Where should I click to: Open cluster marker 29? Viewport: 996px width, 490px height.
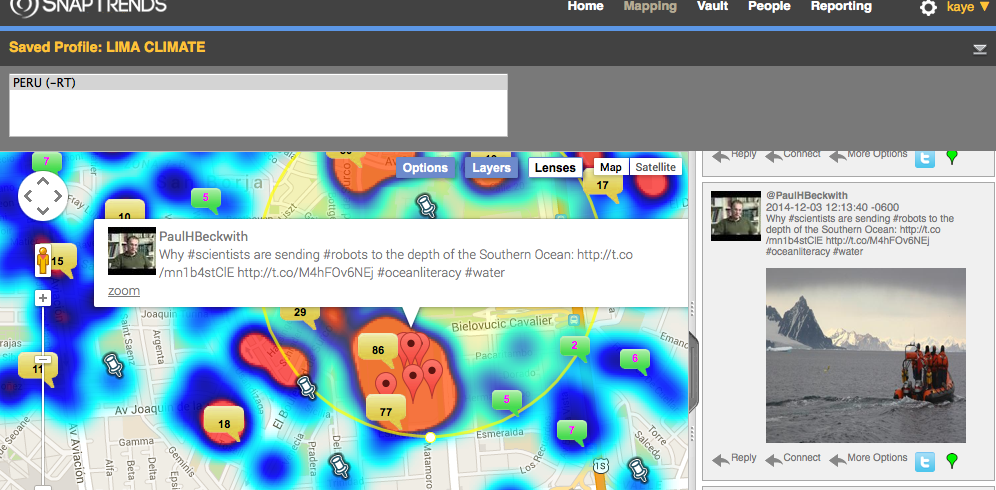coord(300,314)
